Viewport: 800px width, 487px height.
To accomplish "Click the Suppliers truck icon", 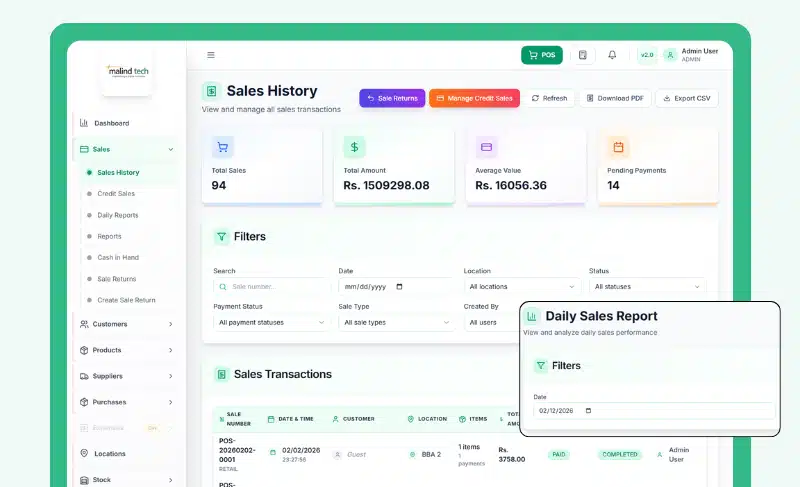I will [84, 376].
